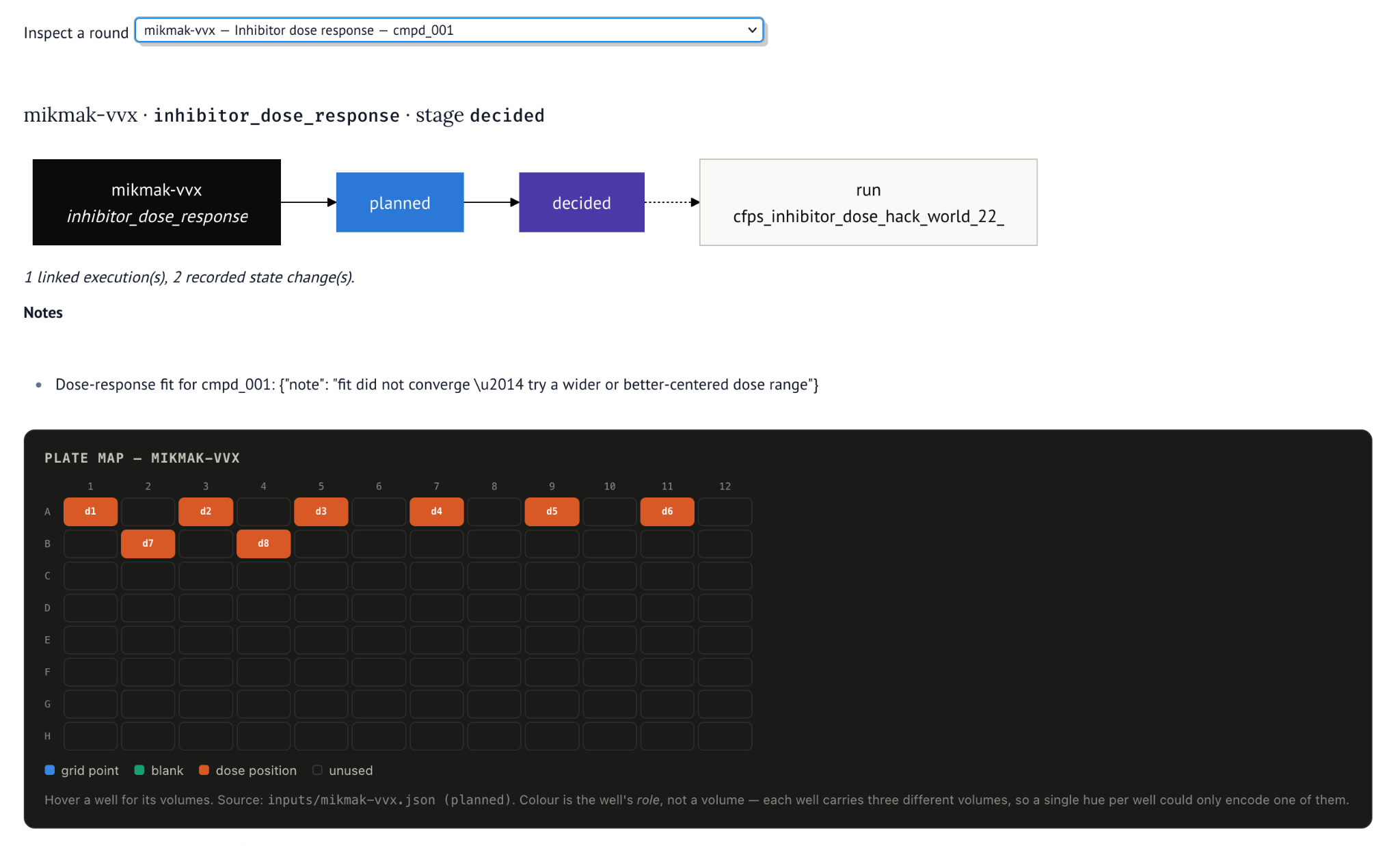Select dose well d8 in row B
Image resolution: width=1400 pixels, height=846 pixels.
(263, 544)
